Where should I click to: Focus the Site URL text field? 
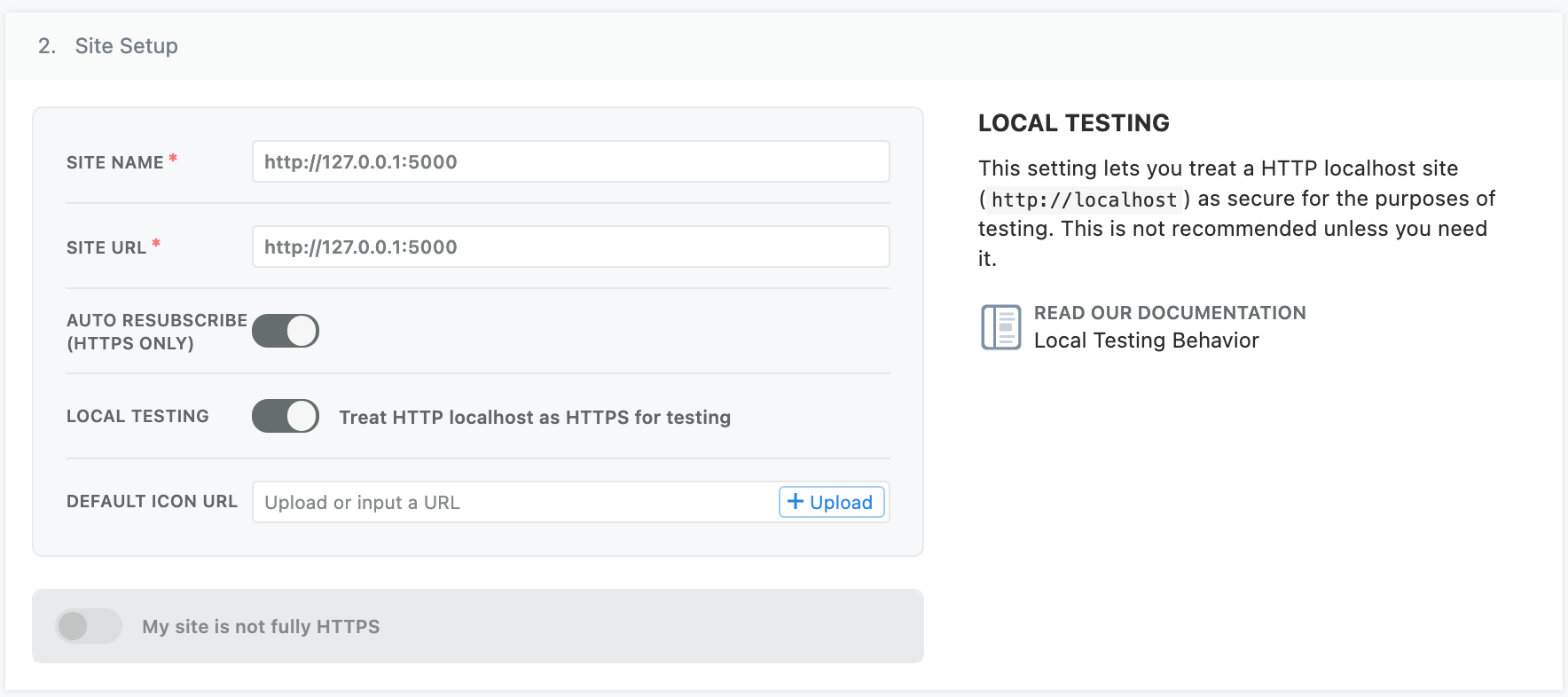pos(570,247)
